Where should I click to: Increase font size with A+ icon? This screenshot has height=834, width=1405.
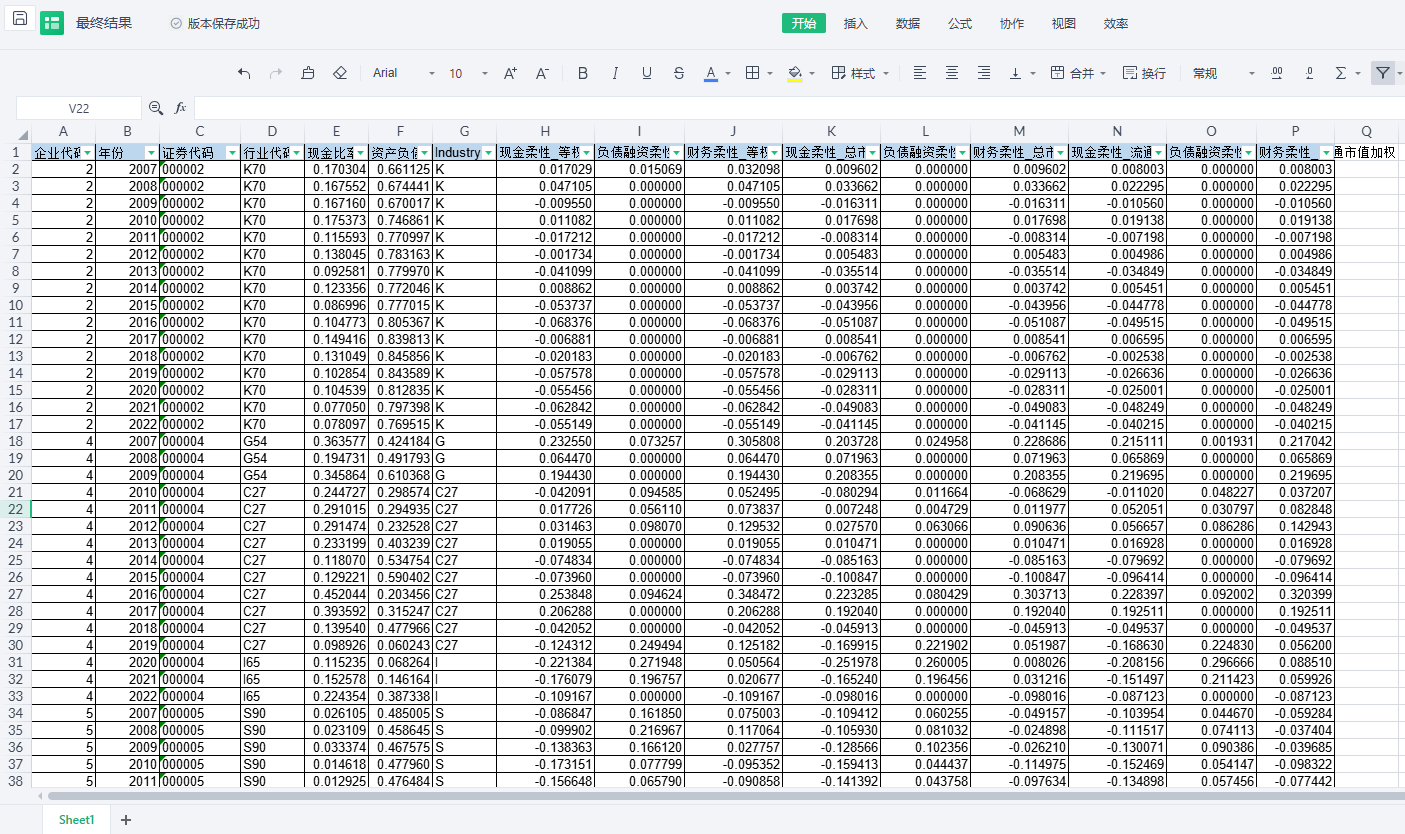coord(510,73)
